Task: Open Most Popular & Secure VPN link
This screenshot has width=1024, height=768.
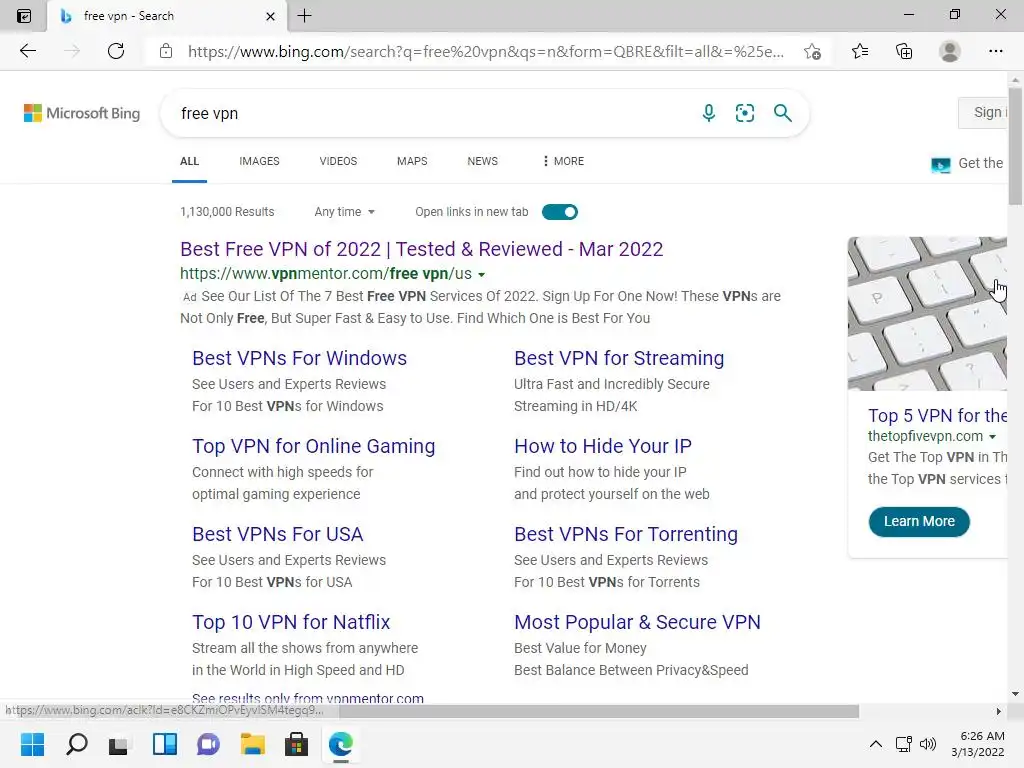Action: point(637,622)
